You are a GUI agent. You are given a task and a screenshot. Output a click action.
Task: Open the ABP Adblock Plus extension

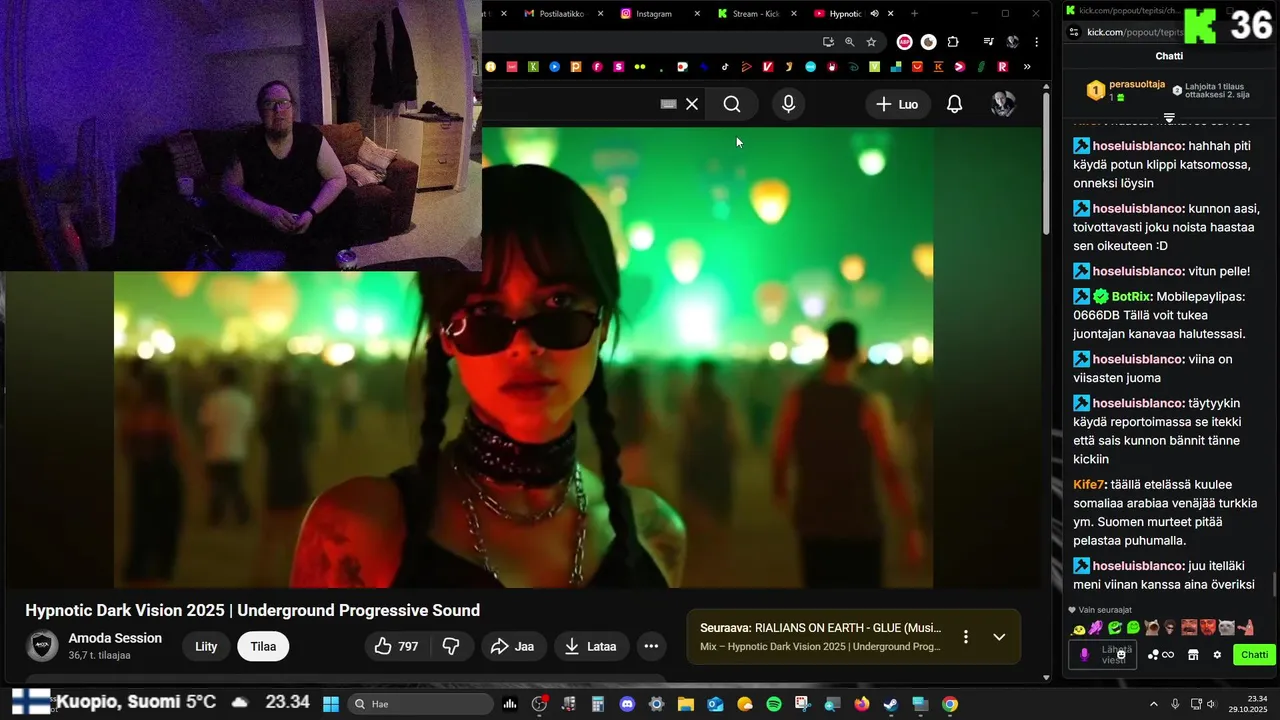click(904, 42)
